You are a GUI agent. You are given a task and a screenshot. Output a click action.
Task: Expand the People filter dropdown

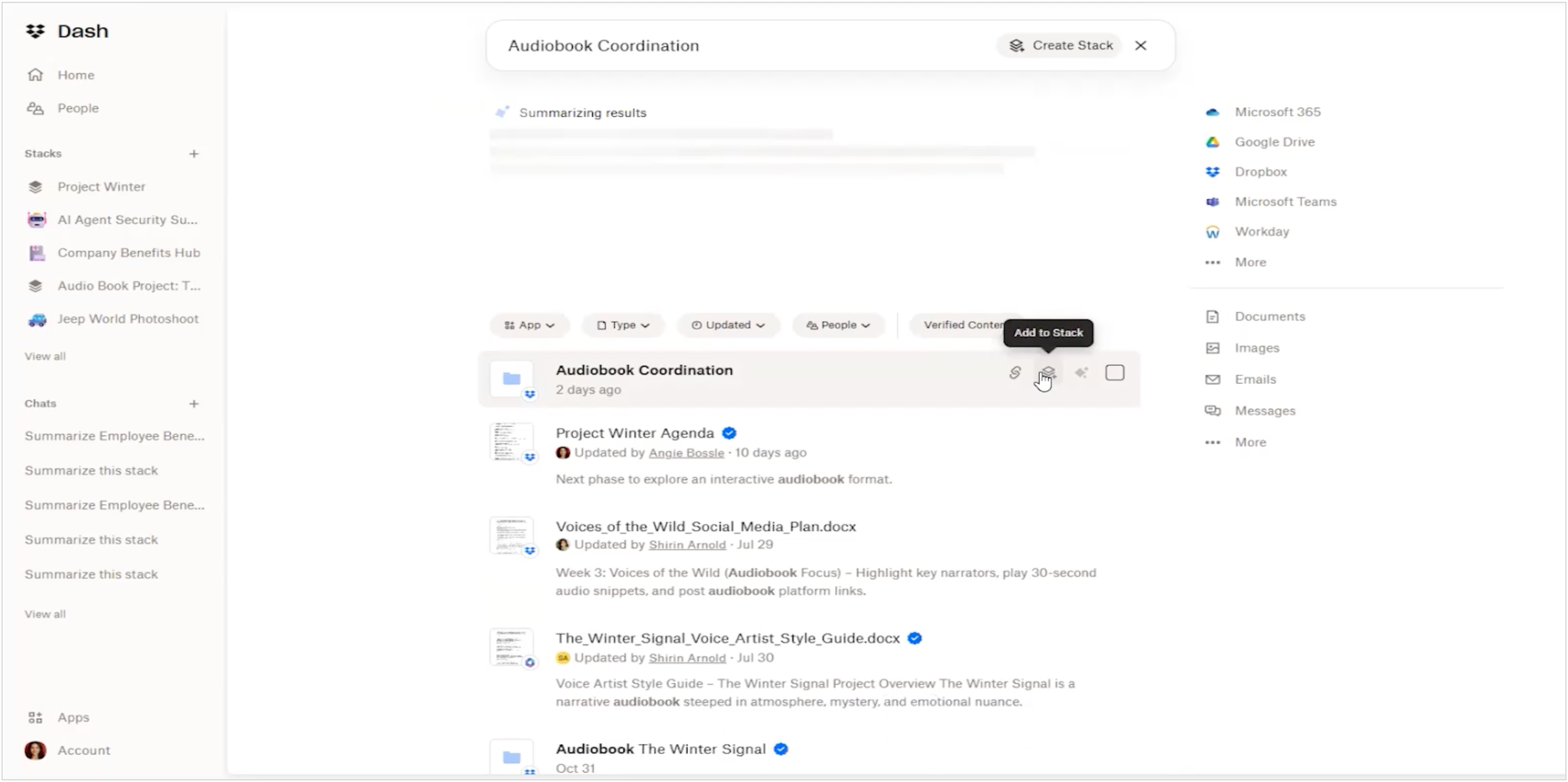click(x=838, y=325)
